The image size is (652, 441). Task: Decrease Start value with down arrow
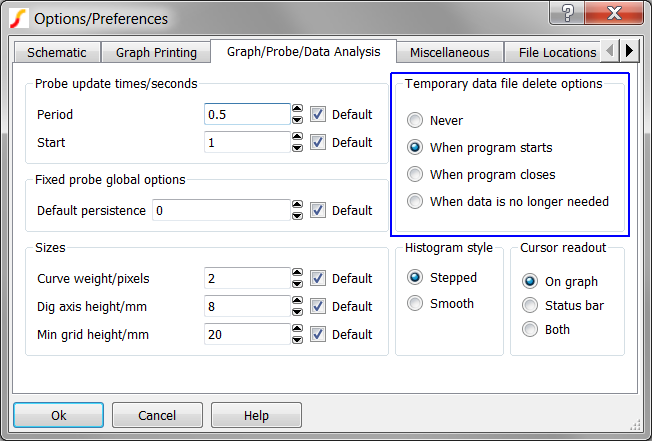(x=297, y=148)
